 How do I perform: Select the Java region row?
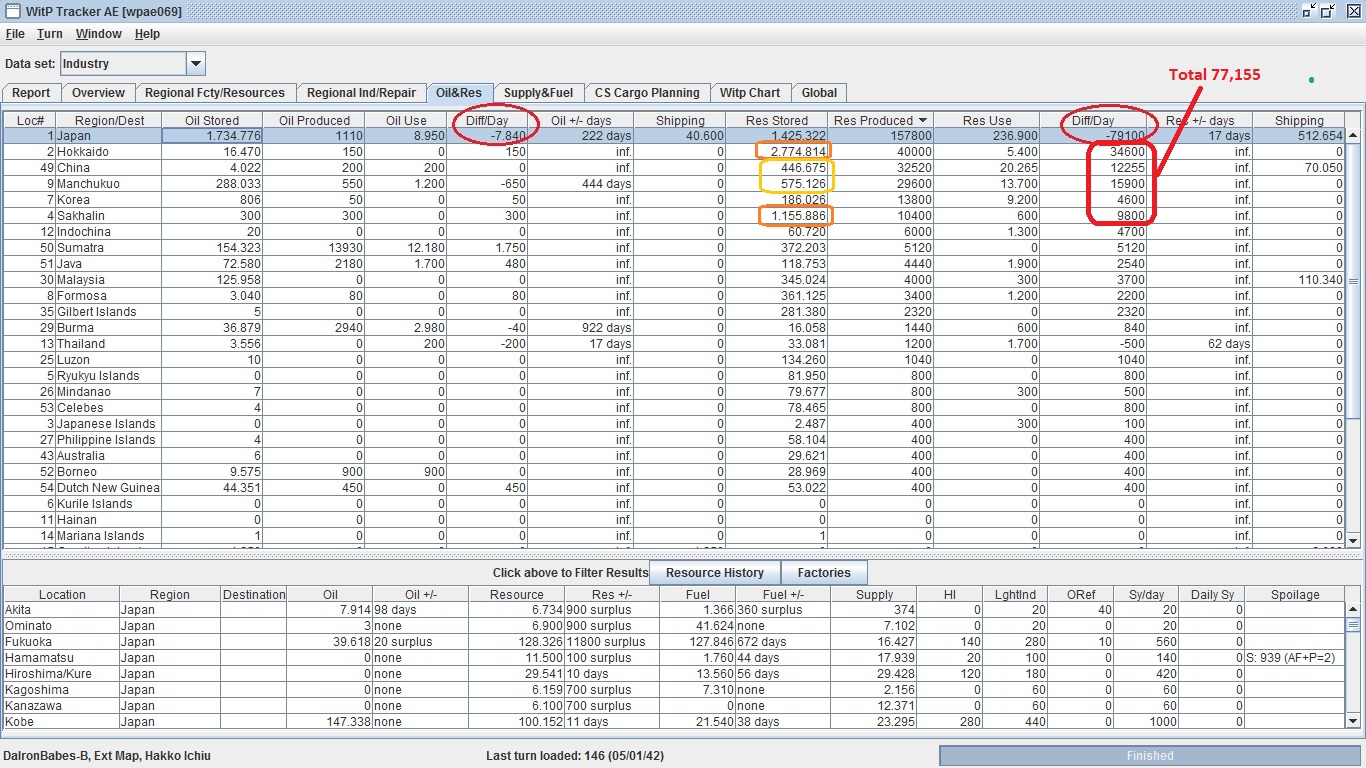tap(674, 264)
